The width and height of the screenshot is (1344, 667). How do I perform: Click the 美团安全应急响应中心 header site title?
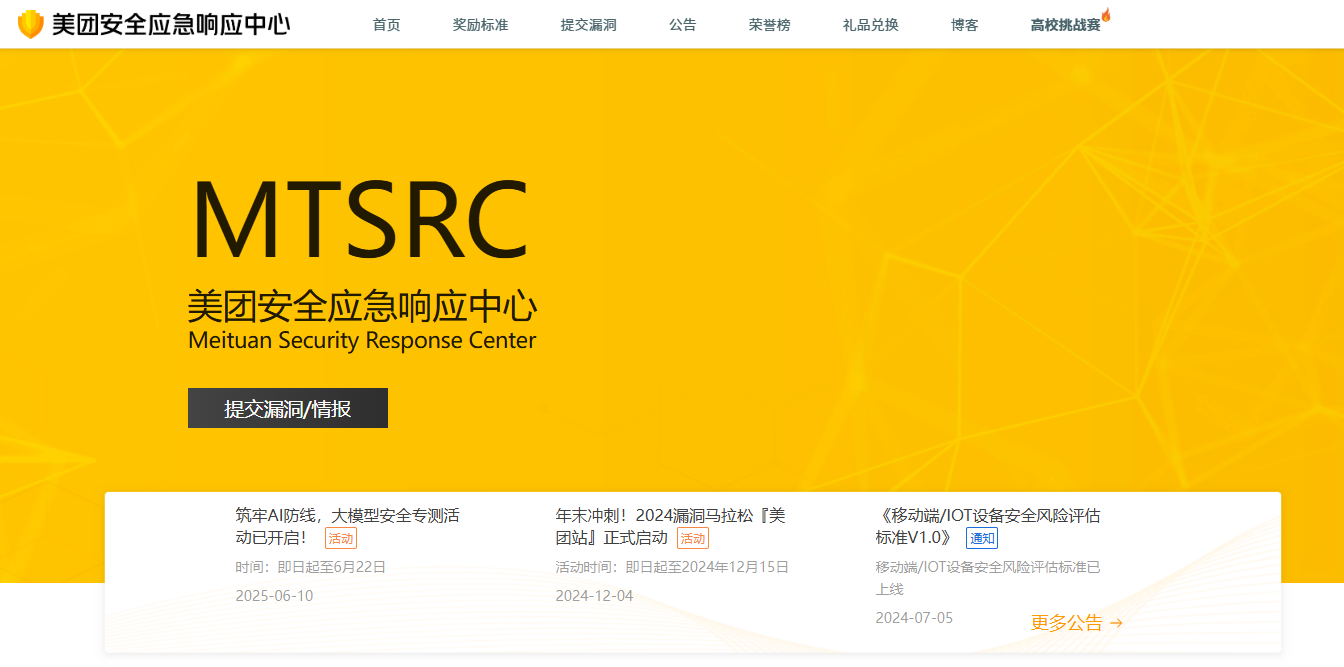[171, 24]
